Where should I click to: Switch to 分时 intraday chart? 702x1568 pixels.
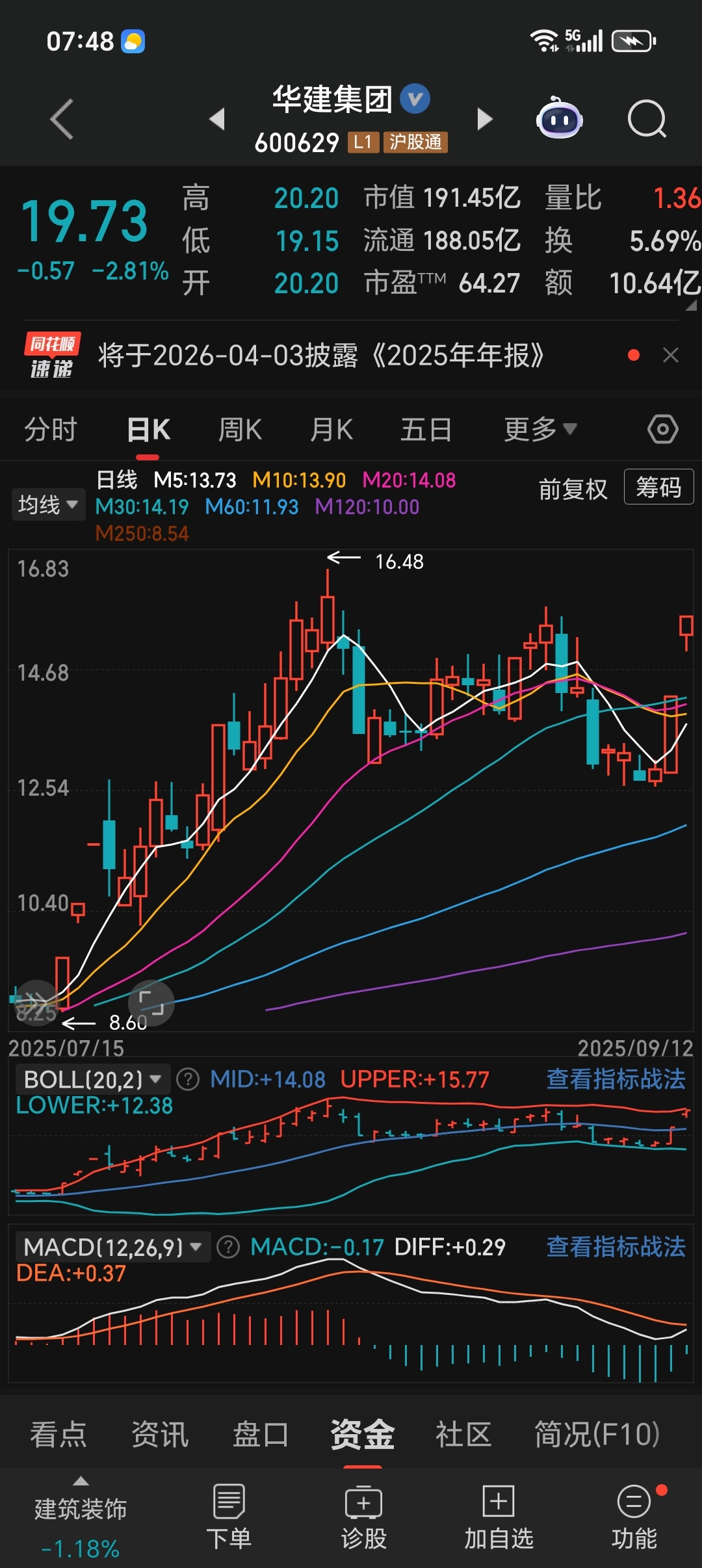(x=51, y=430)
